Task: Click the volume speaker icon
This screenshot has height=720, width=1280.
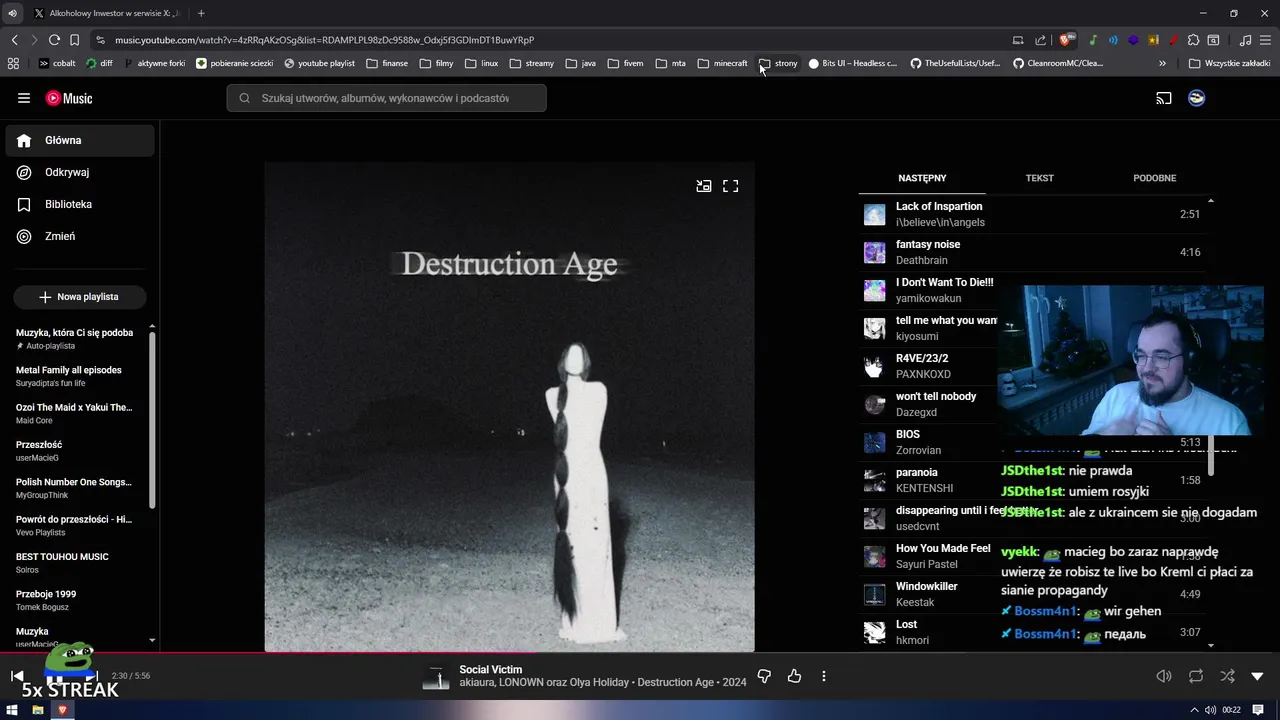Action: point(1164,677)
